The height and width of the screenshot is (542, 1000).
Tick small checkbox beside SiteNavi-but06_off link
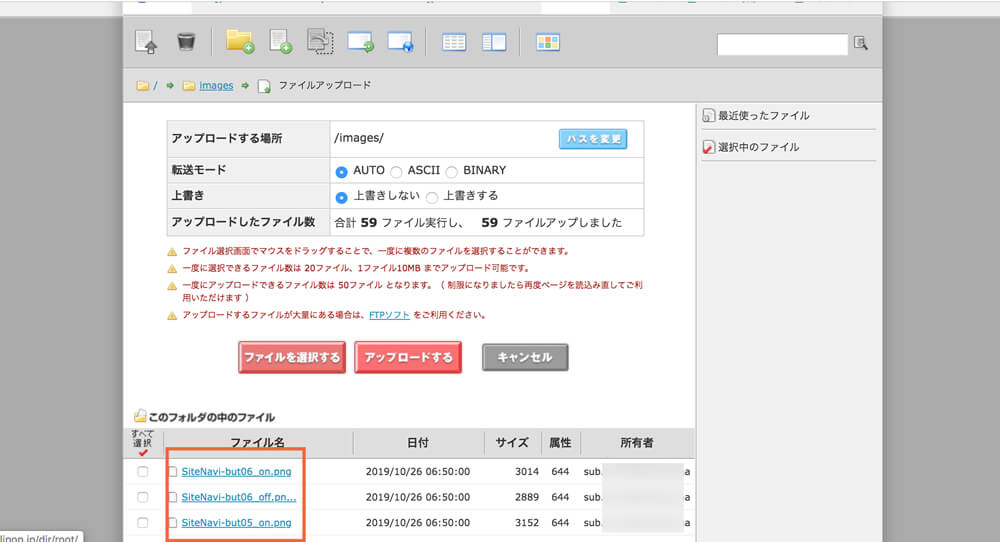pyautogui.click(x=172, y=497)
